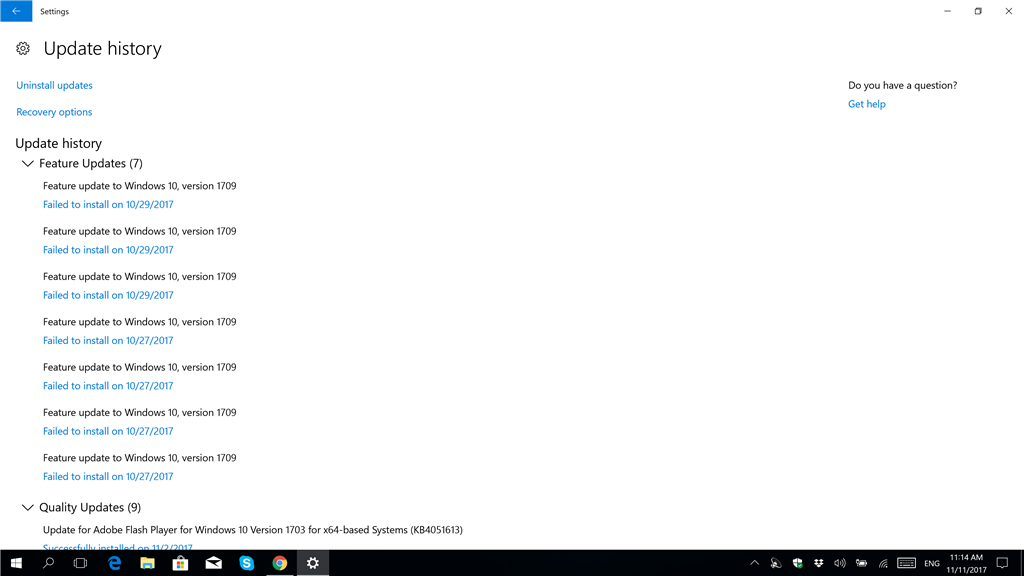Image resolution: width=1024 pixels, height=576 pixels.
Task: Collapse the Quality Updates (9) section
Action: (27, 507)
